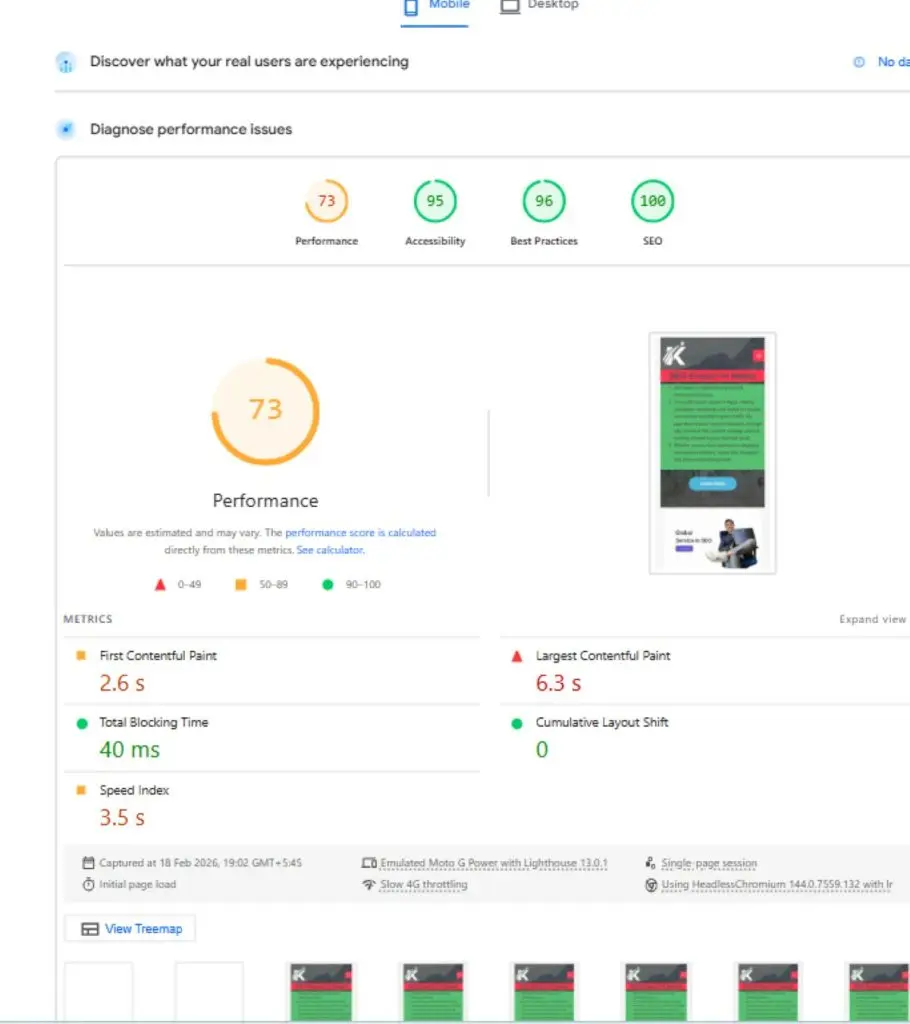Click the Accessibility score circle showing 95

(434, 200)
